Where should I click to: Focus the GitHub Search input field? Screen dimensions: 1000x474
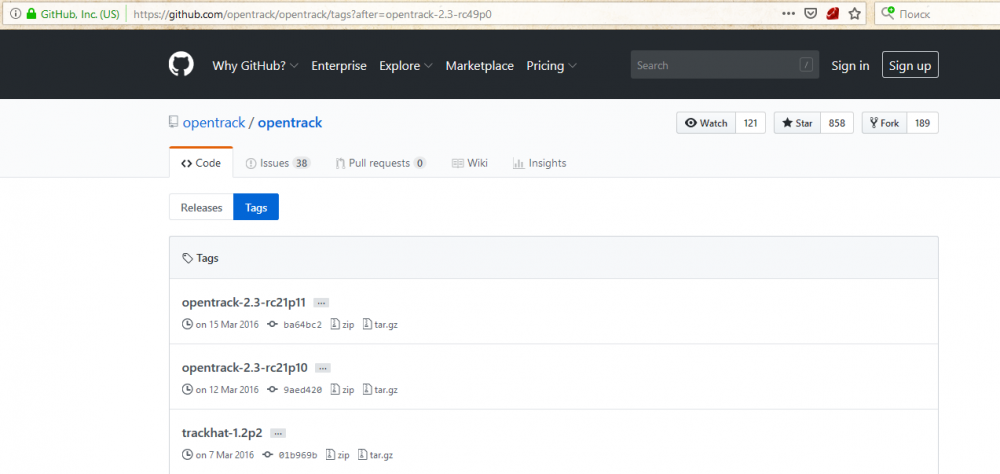point(725,65)
